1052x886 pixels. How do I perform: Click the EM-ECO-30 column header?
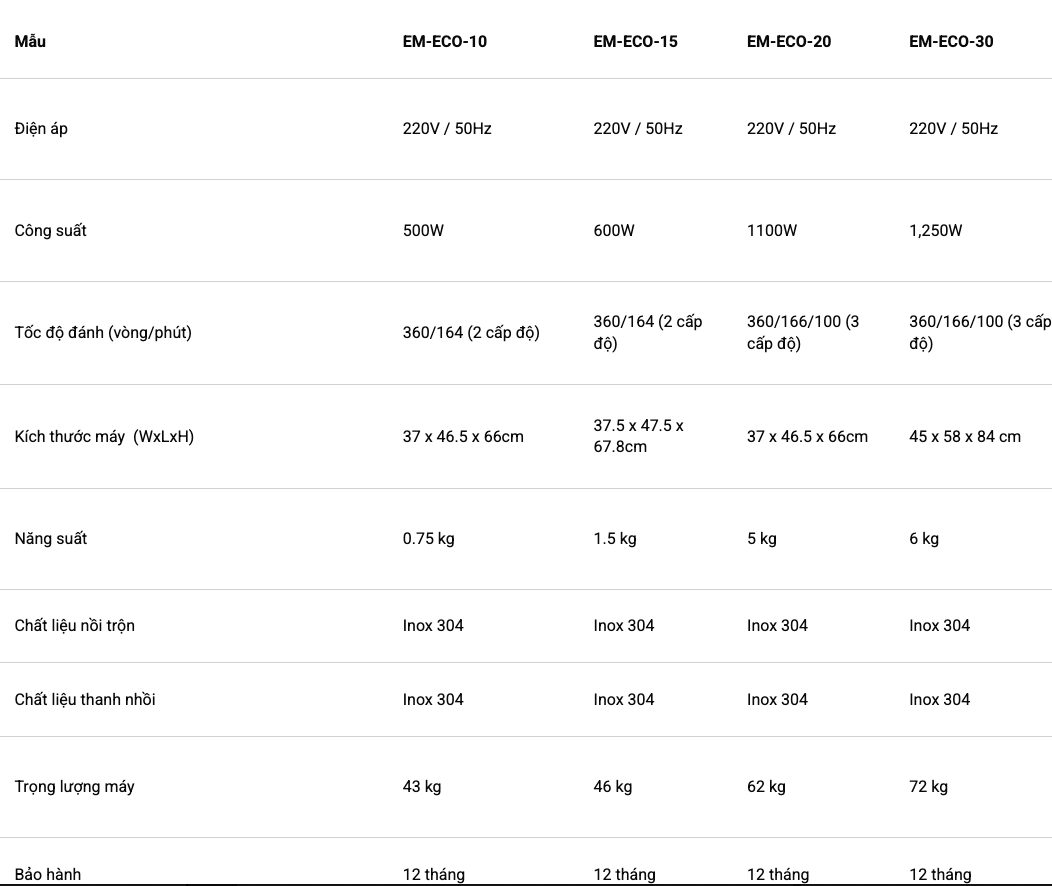[x=951, y=42]
